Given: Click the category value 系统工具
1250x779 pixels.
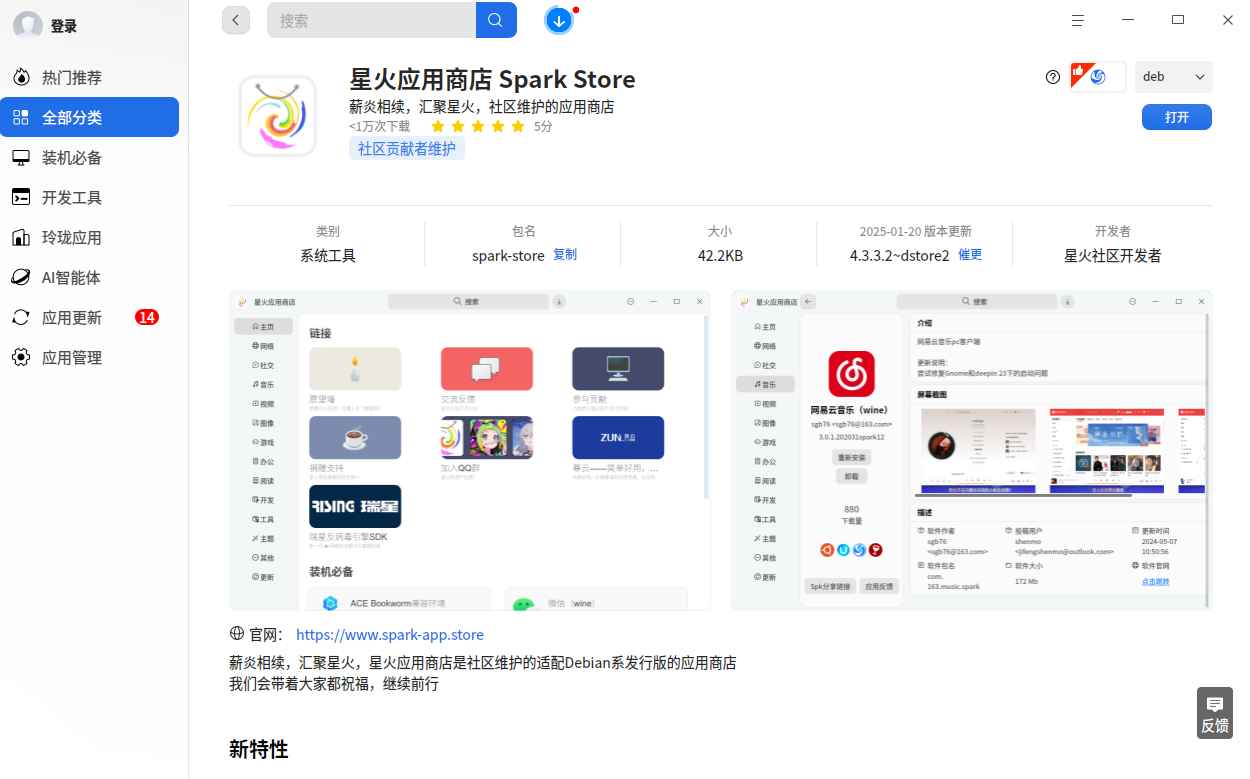Looking at the screenshot, I should point(328,256).
